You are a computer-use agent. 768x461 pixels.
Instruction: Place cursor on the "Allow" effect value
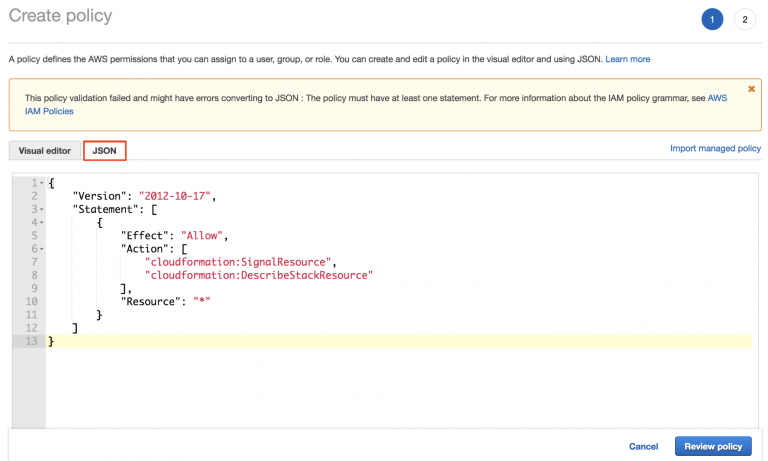pos(204,235)
